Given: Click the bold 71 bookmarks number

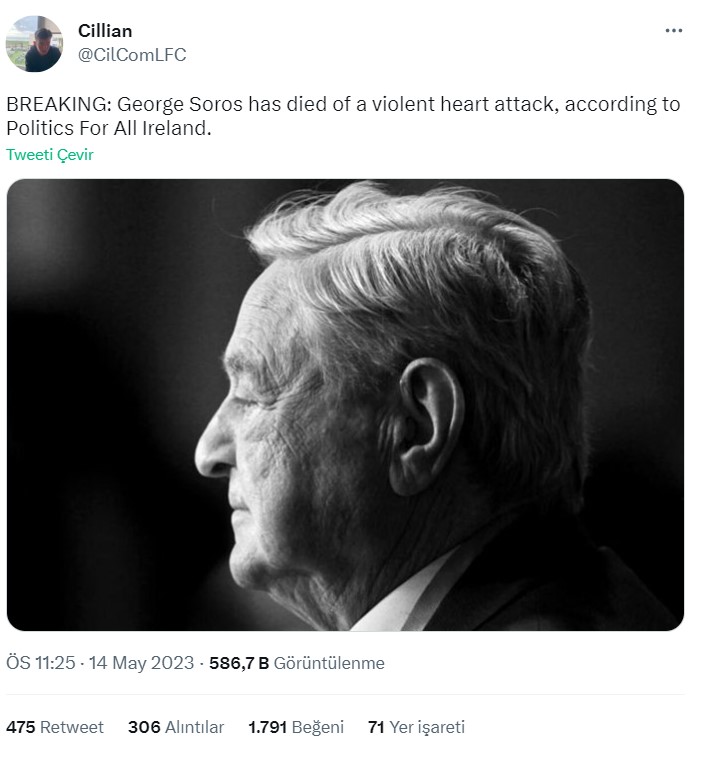Looking at the screenshot, I should pyautogui.click(x=376, y=727).
